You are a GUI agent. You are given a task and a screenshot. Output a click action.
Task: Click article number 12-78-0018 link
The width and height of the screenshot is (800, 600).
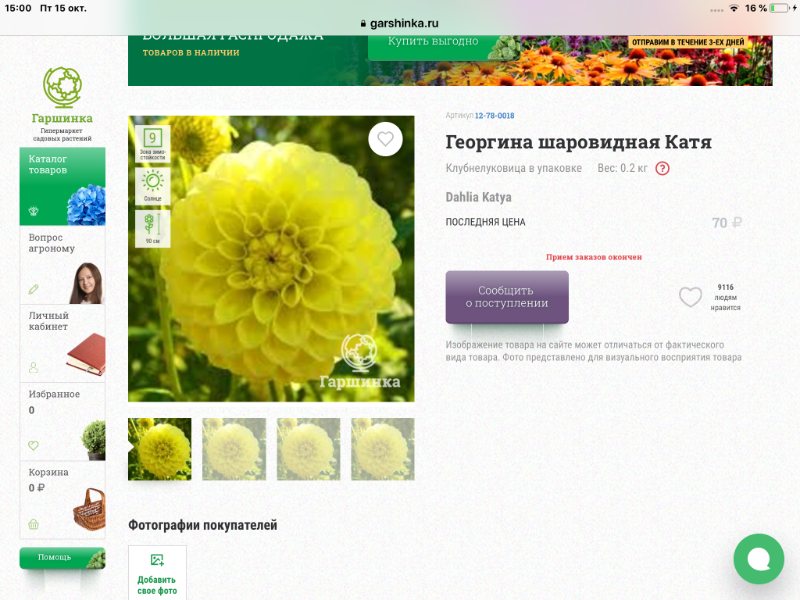(494, 116)
